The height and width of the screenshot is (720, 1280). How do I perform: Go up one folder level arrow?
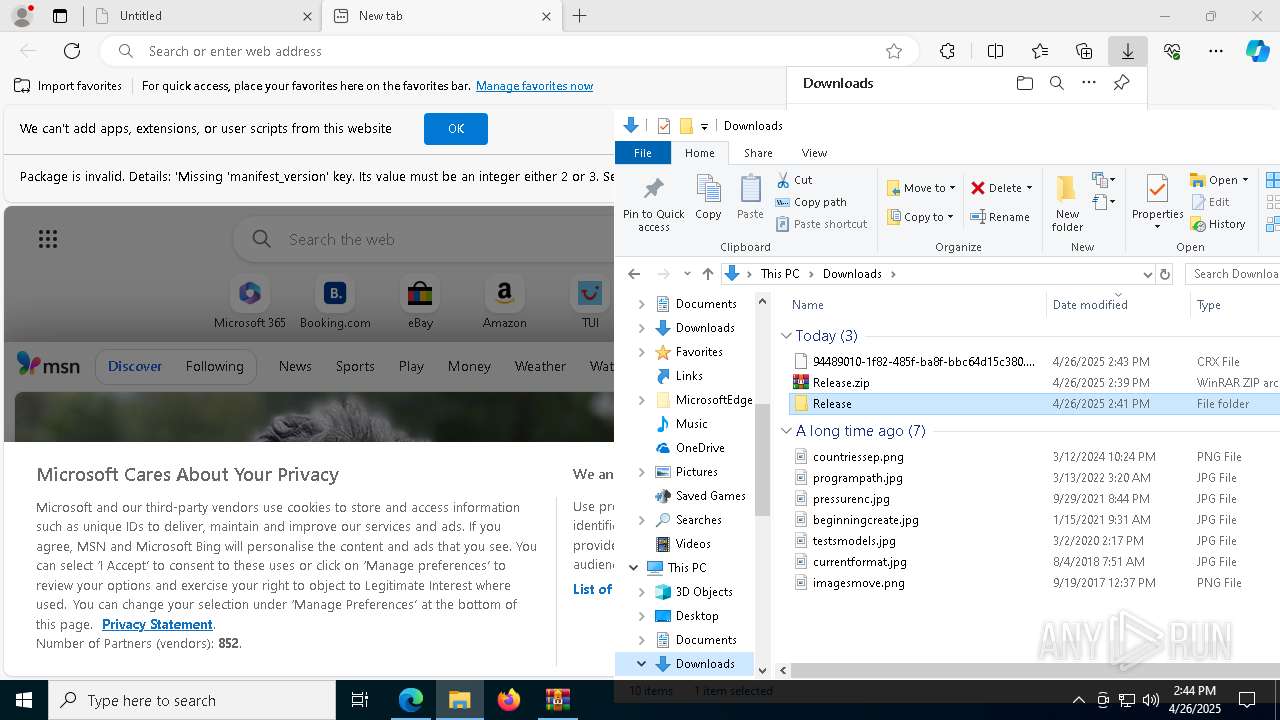tap(708, 274)
